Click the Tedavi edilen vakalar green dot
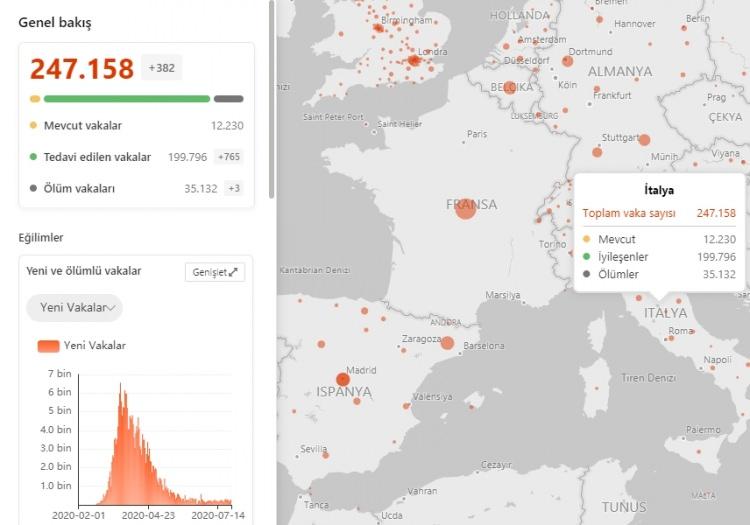Image resolution: width=750 pixels, height=525 pixels. (33, 156)
